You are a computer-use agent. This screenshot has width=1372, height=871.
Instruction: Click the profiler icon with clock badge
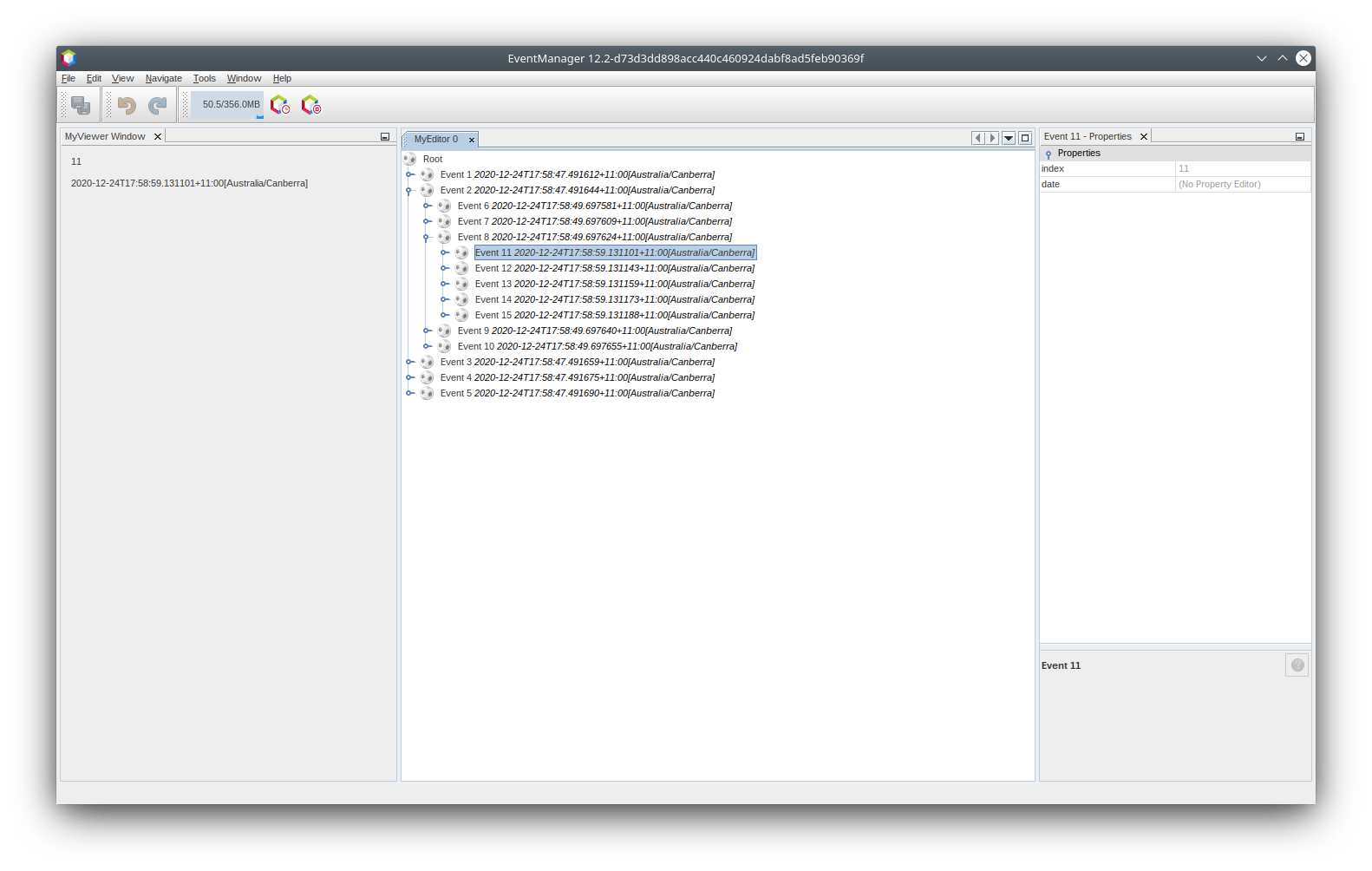[279, 105]
